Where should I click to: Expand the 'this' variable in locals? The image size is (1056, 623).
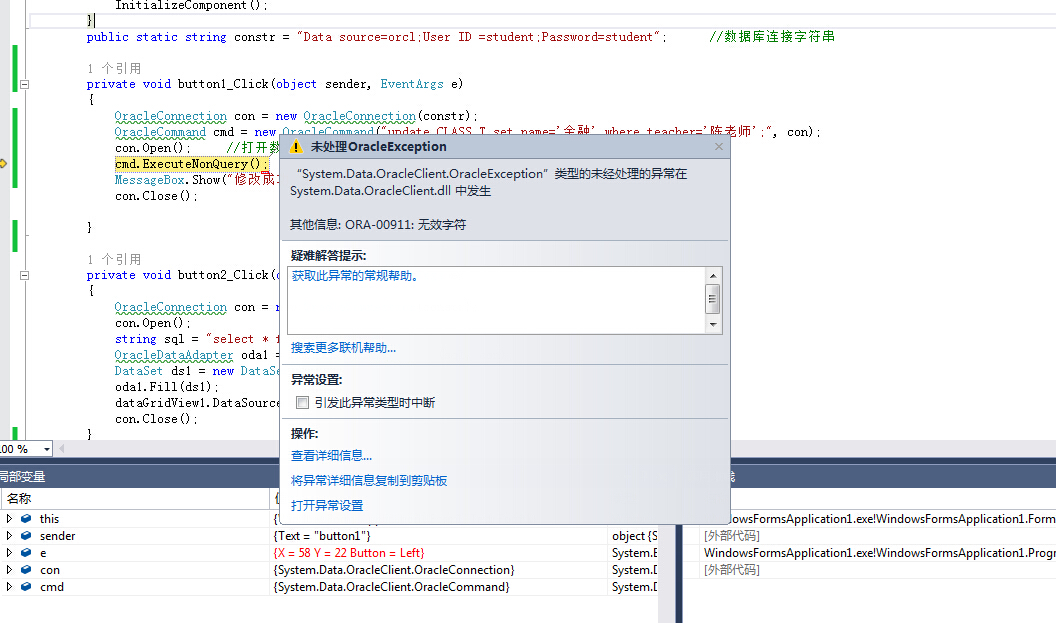[x=9, y=519]
